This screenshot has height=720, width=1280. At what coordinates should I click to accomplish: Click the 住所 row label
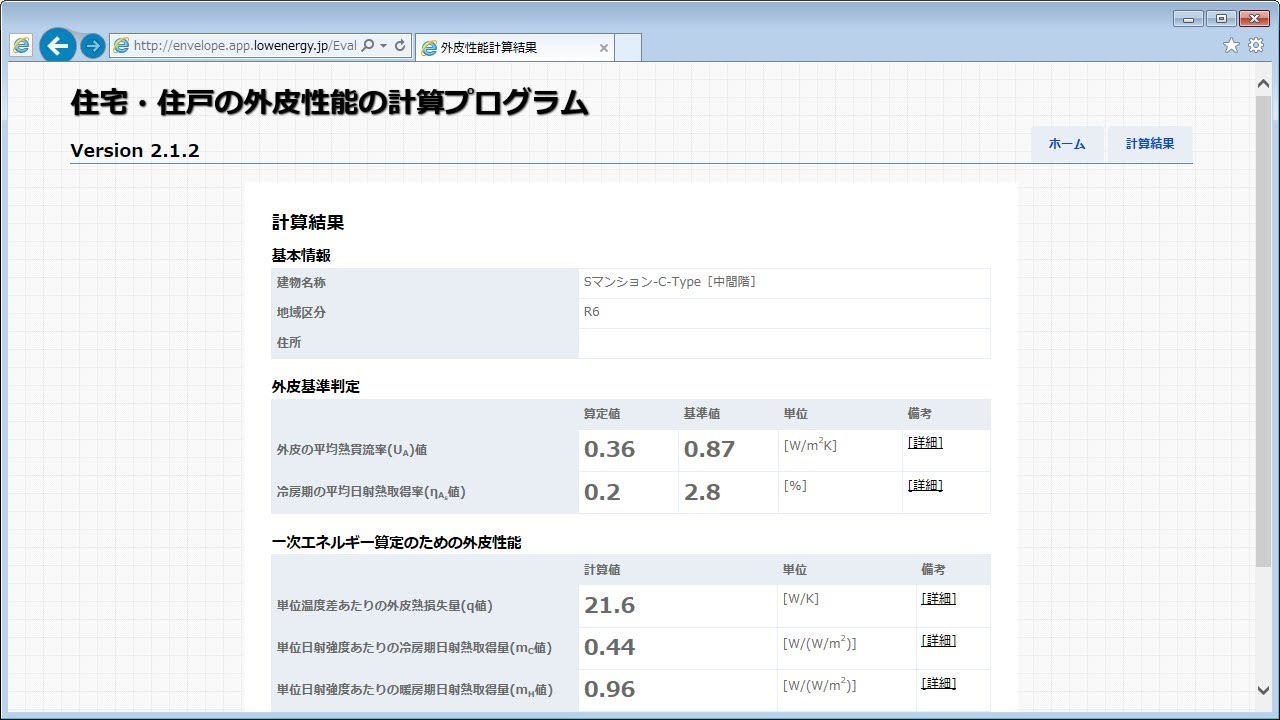(289, 343)
